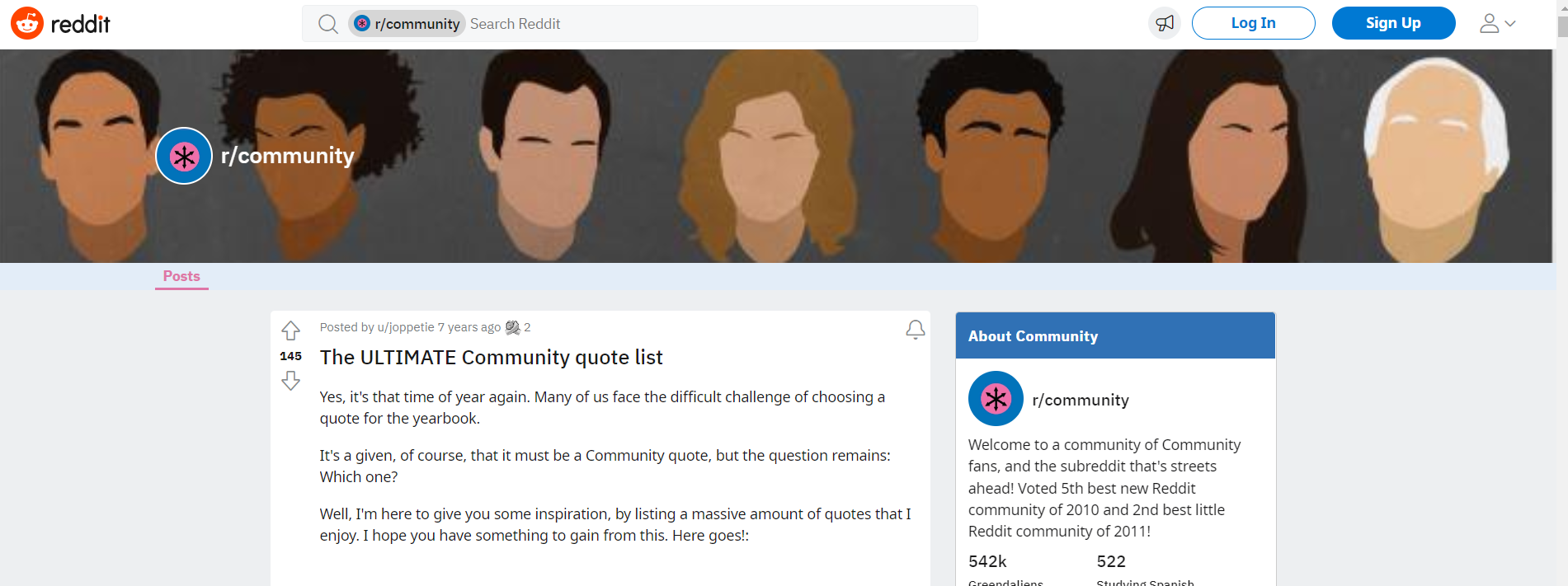Downvote the ULTIMATE Community quote list post
1568x586 pixels.
pos(290,381)
